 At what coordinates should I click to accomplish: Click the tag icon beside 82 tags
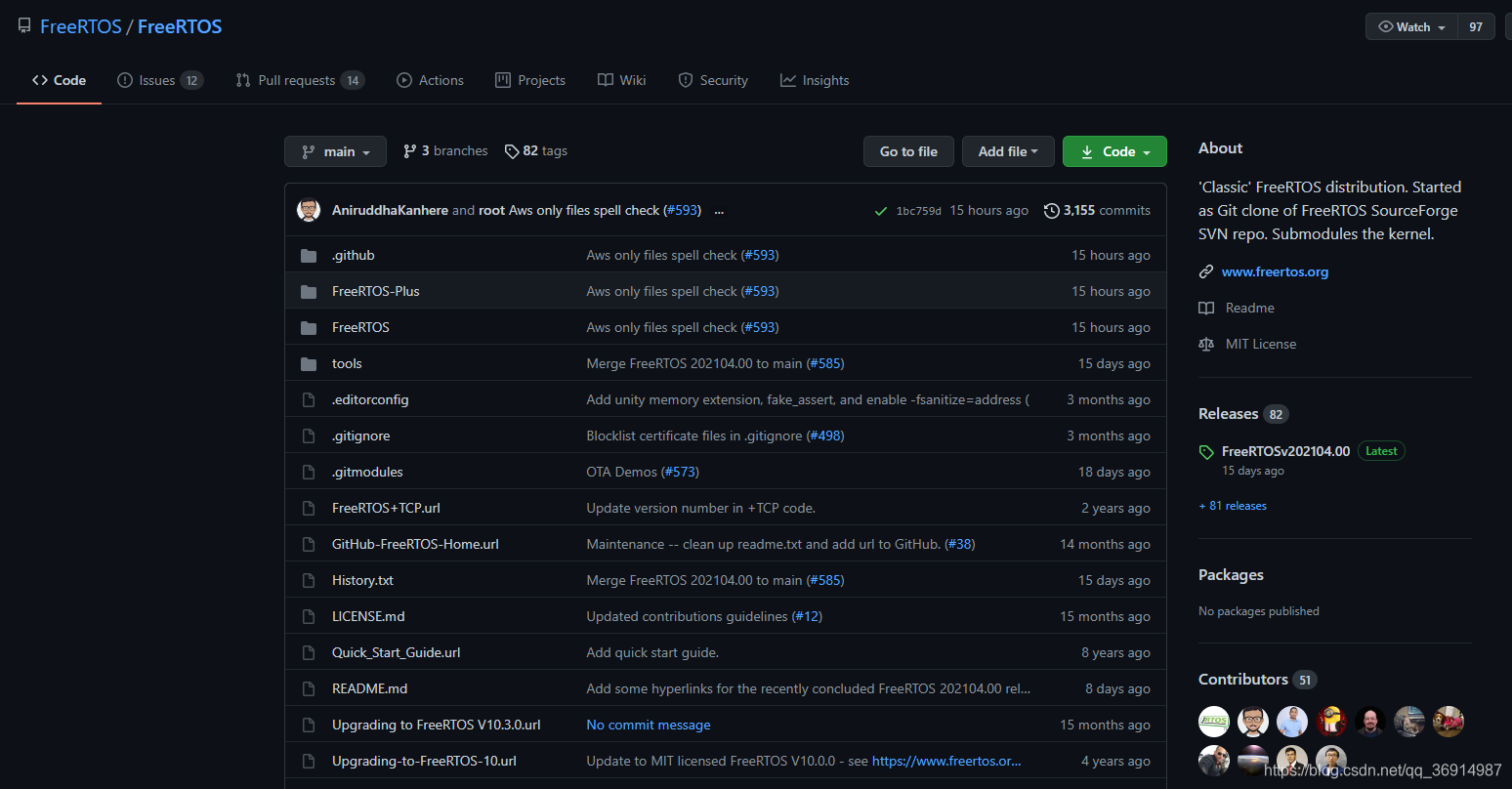512,151
